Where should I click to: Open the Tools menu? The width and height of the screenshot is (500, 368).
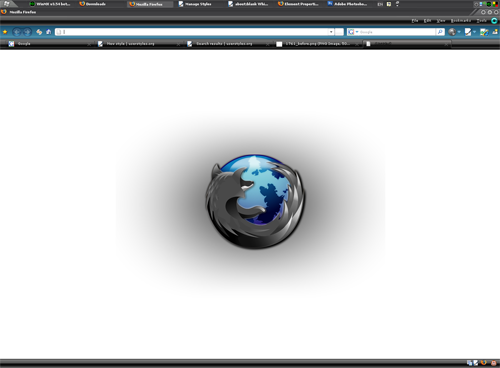click(482, 21)
